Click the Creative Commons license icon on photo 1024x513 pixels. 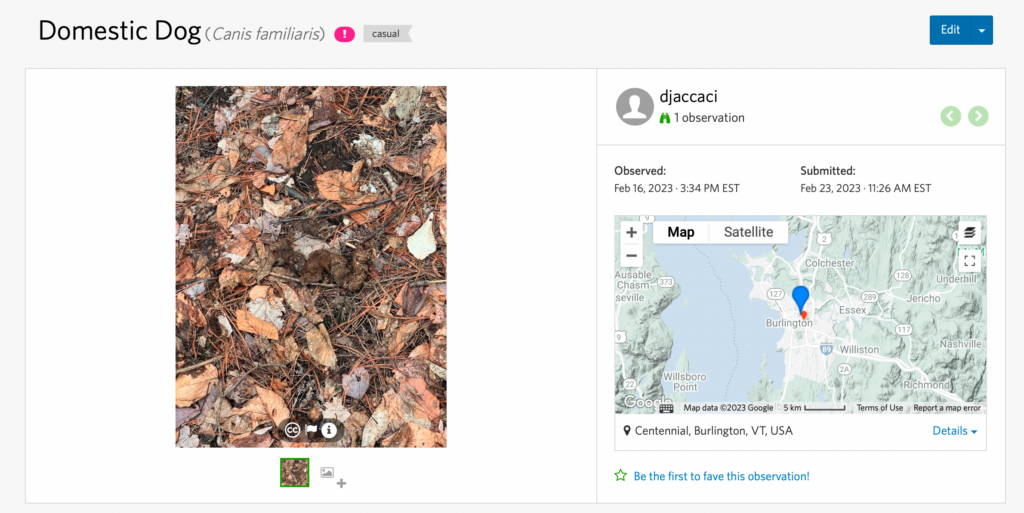click(292, 430)
